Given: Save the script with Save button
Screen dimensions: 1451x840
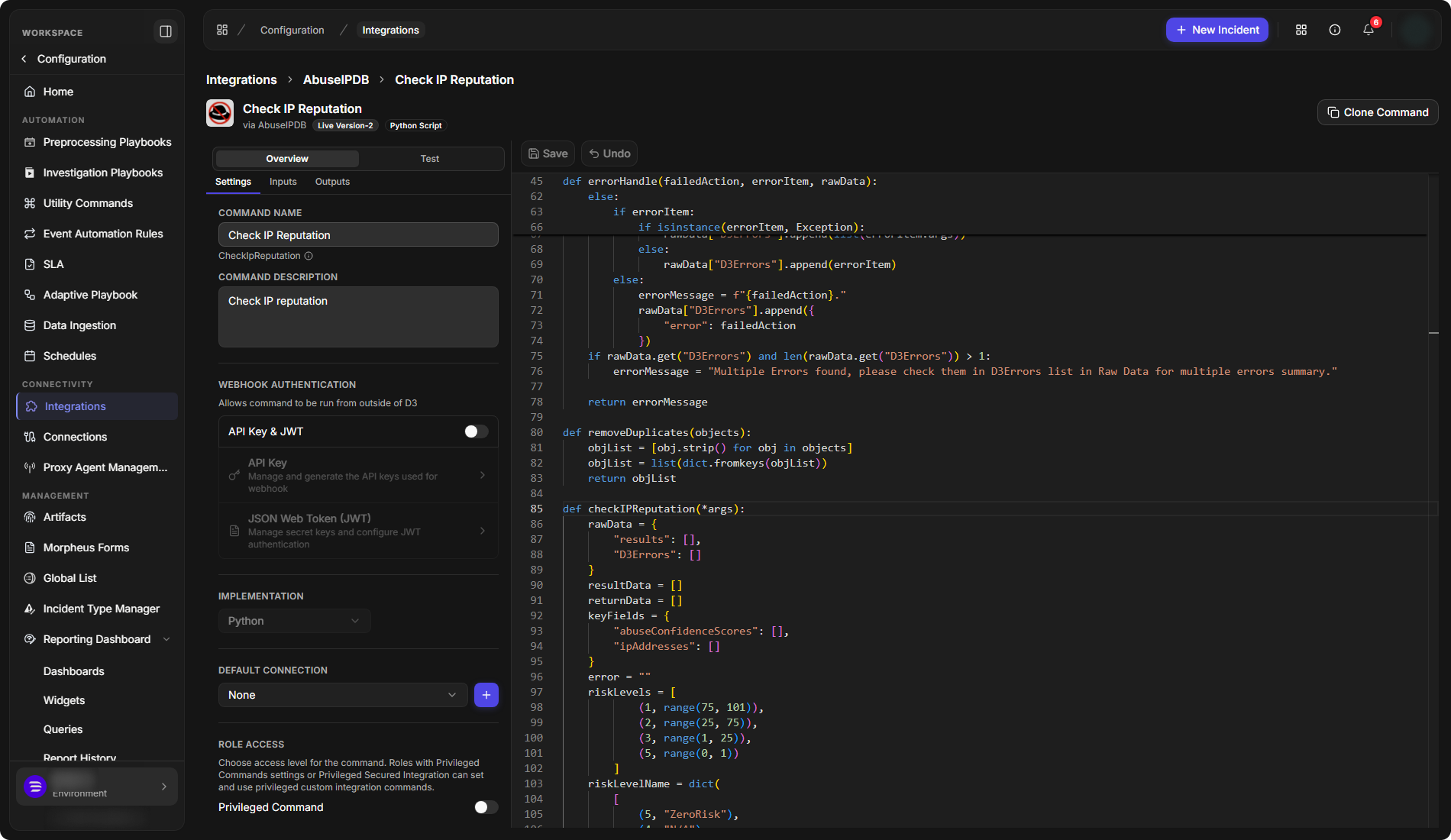Looking at the screenshot, I should tap(548, 153).
